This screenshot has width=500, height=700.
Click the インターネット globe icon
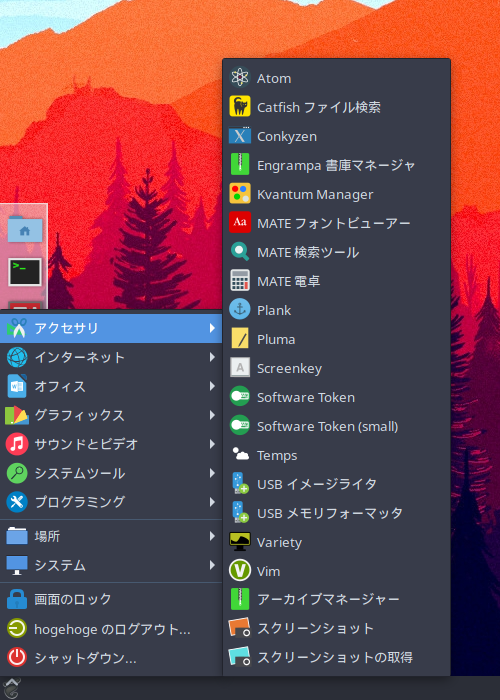coord(17,357)
